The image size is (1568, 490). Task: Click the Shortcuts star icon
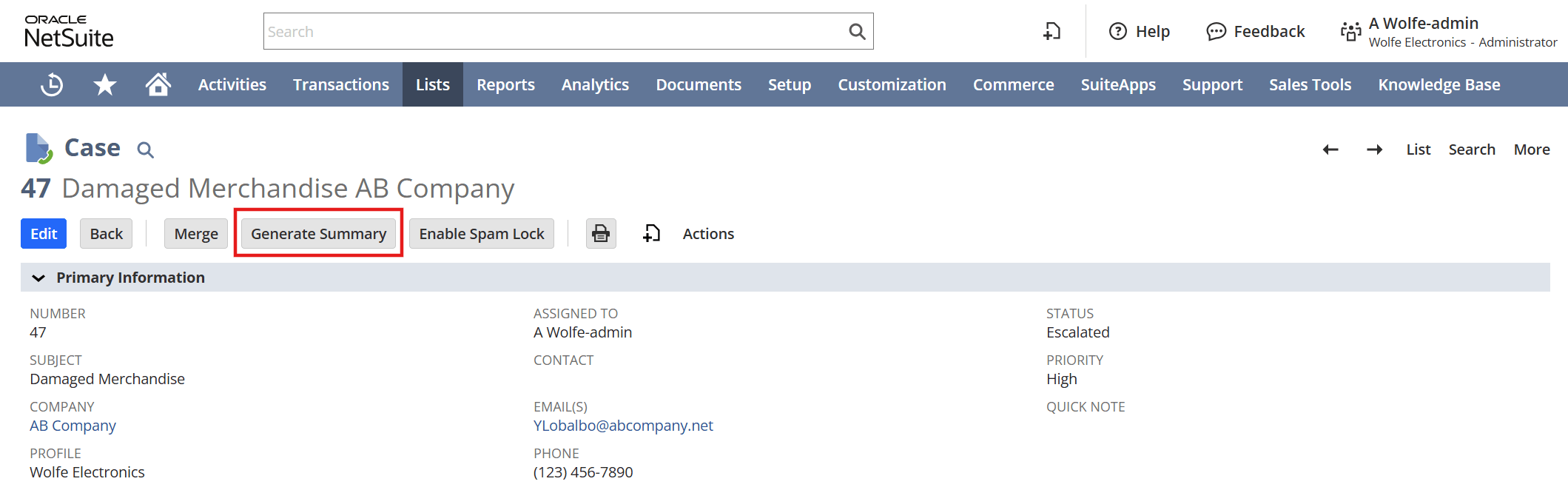point(105,84)
